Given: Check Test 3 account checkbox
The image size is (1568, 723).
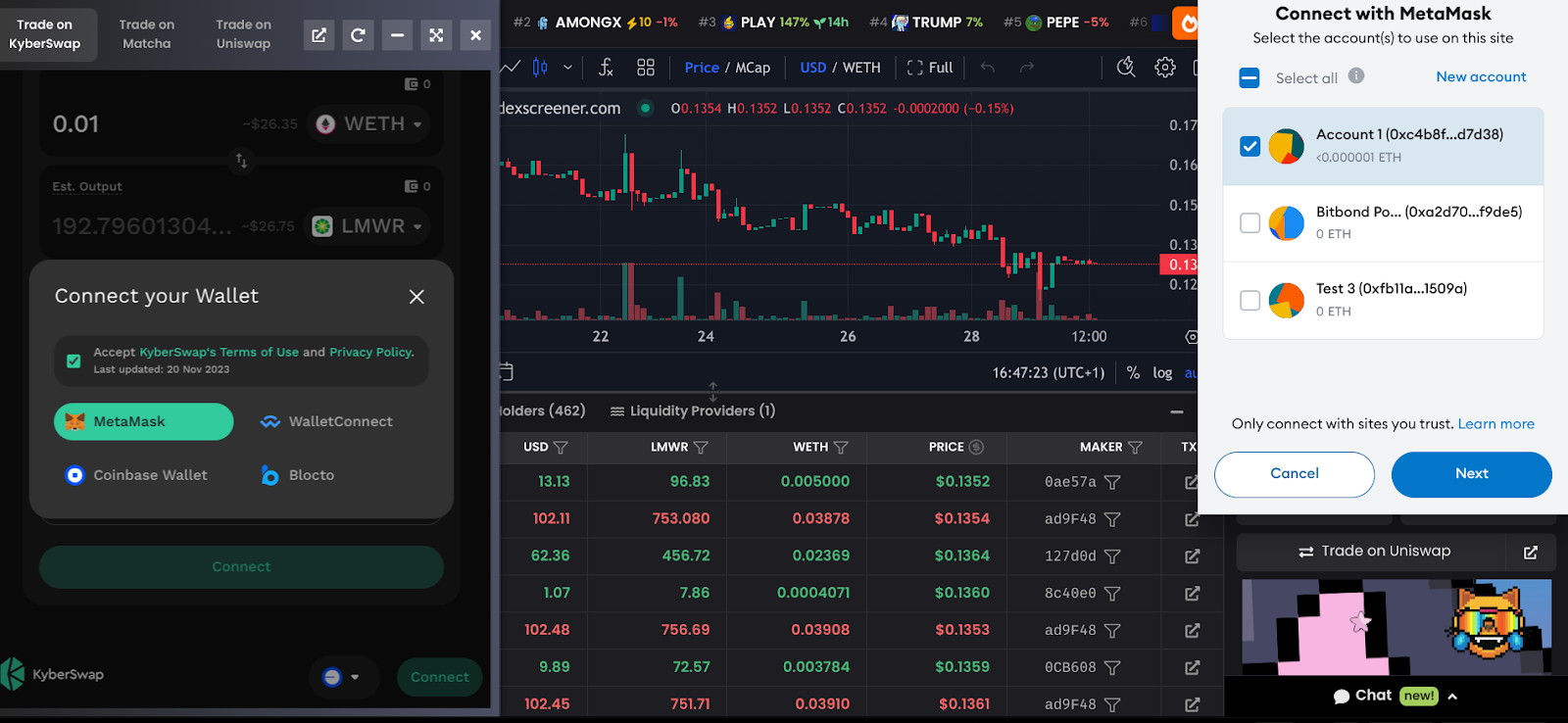Looking at the screenshot, I should click(1249, 300).
